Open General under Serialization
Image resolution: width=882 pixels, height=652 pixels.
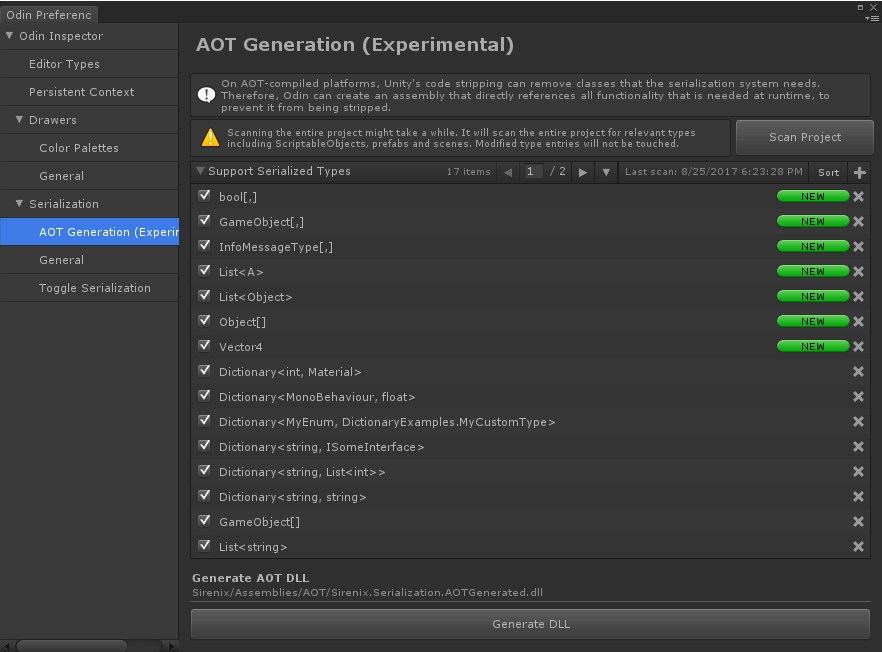tap(89, 260)
